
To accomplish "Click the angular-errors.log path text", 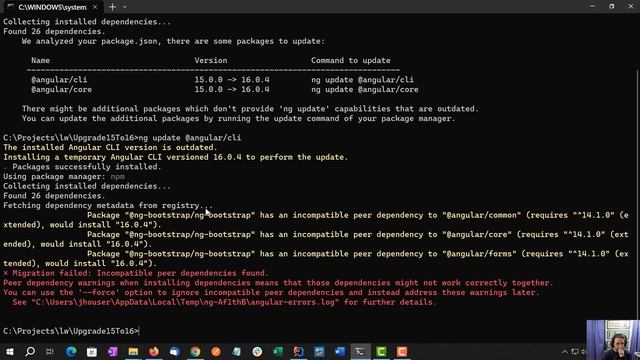I will (185, 302).
